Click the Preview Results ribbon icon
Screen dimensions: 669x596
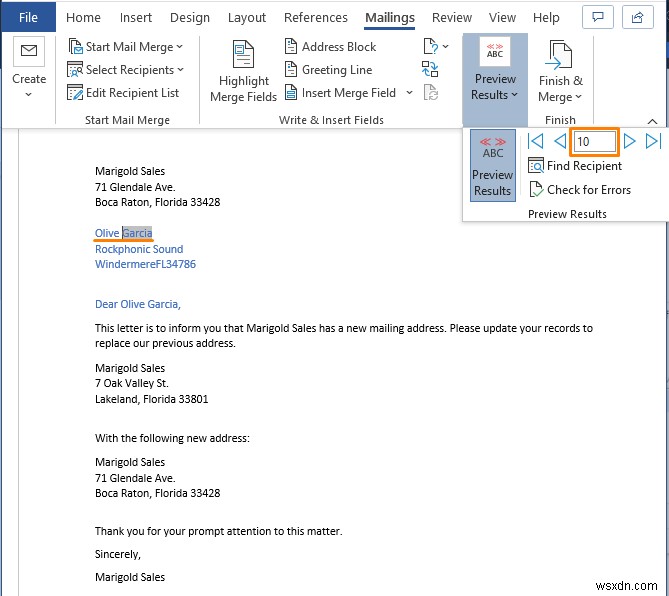pyautogui.click(x=494, y=51)
